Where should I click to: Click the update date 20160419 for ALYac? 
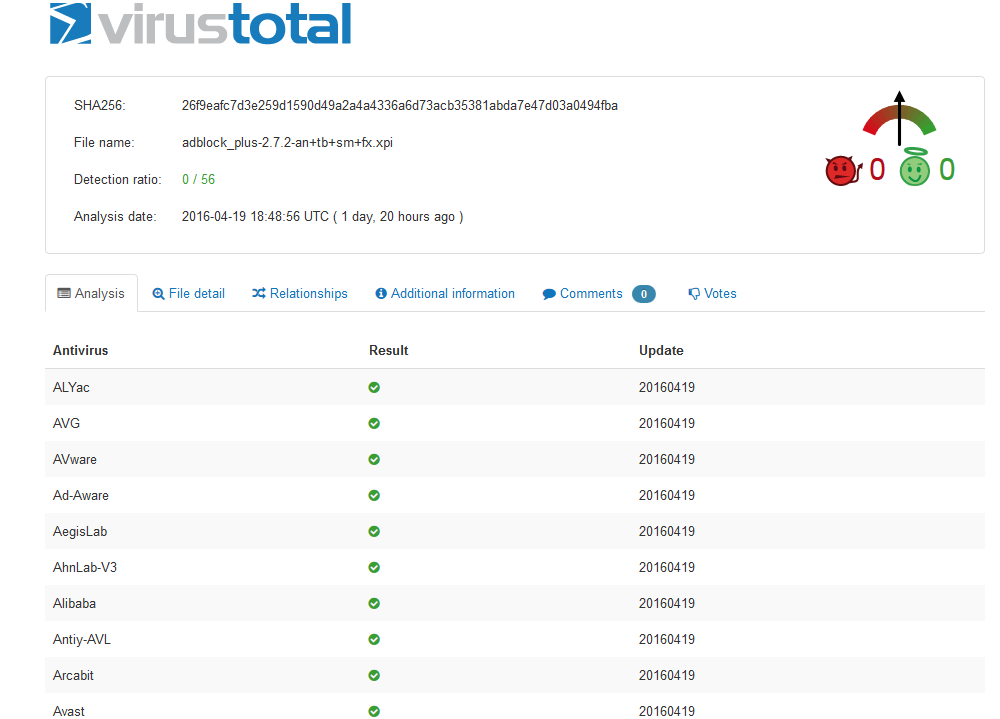pos(667,387)
